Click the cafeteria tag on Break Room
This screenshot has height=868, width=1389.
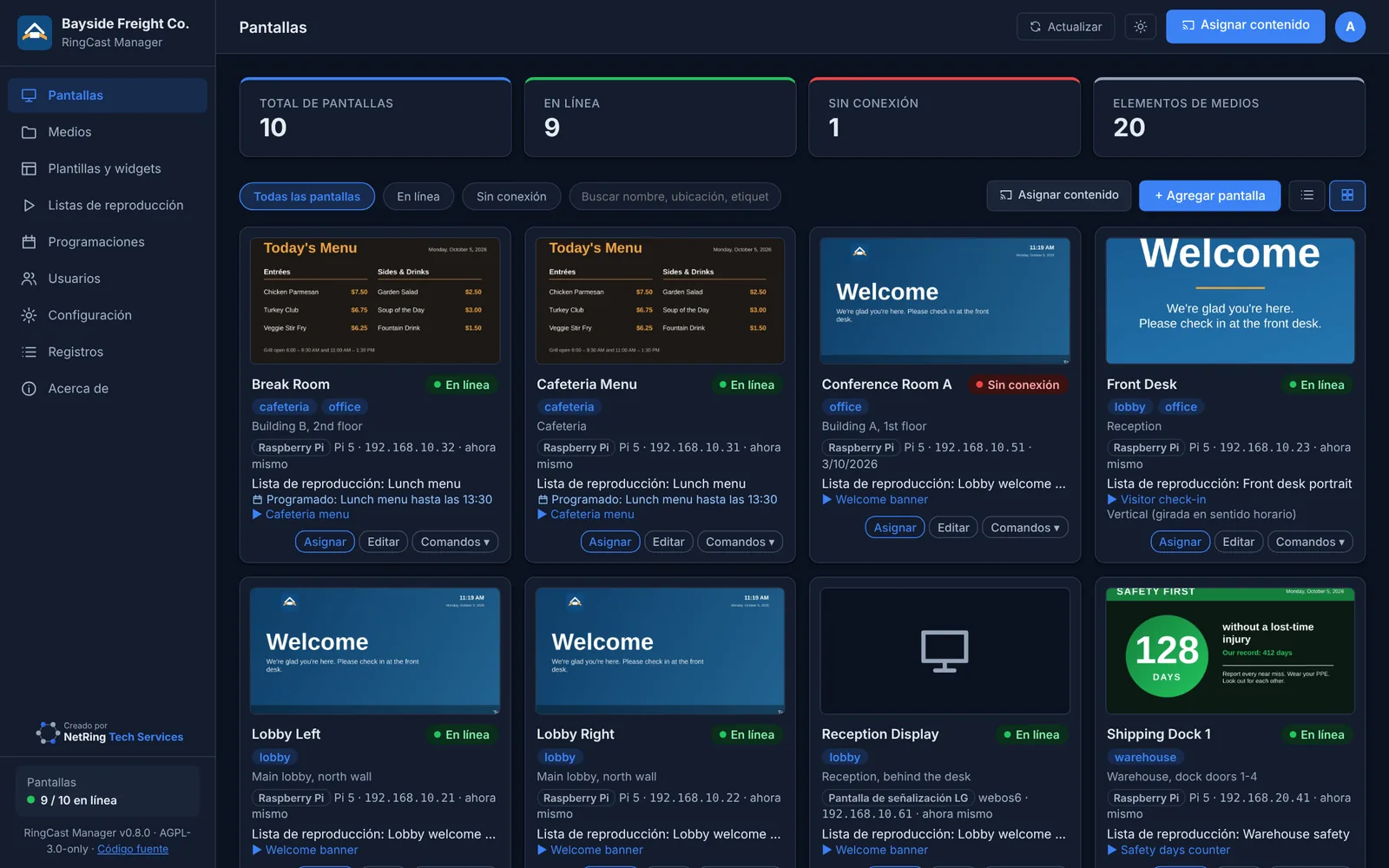[x=284, y=407]
